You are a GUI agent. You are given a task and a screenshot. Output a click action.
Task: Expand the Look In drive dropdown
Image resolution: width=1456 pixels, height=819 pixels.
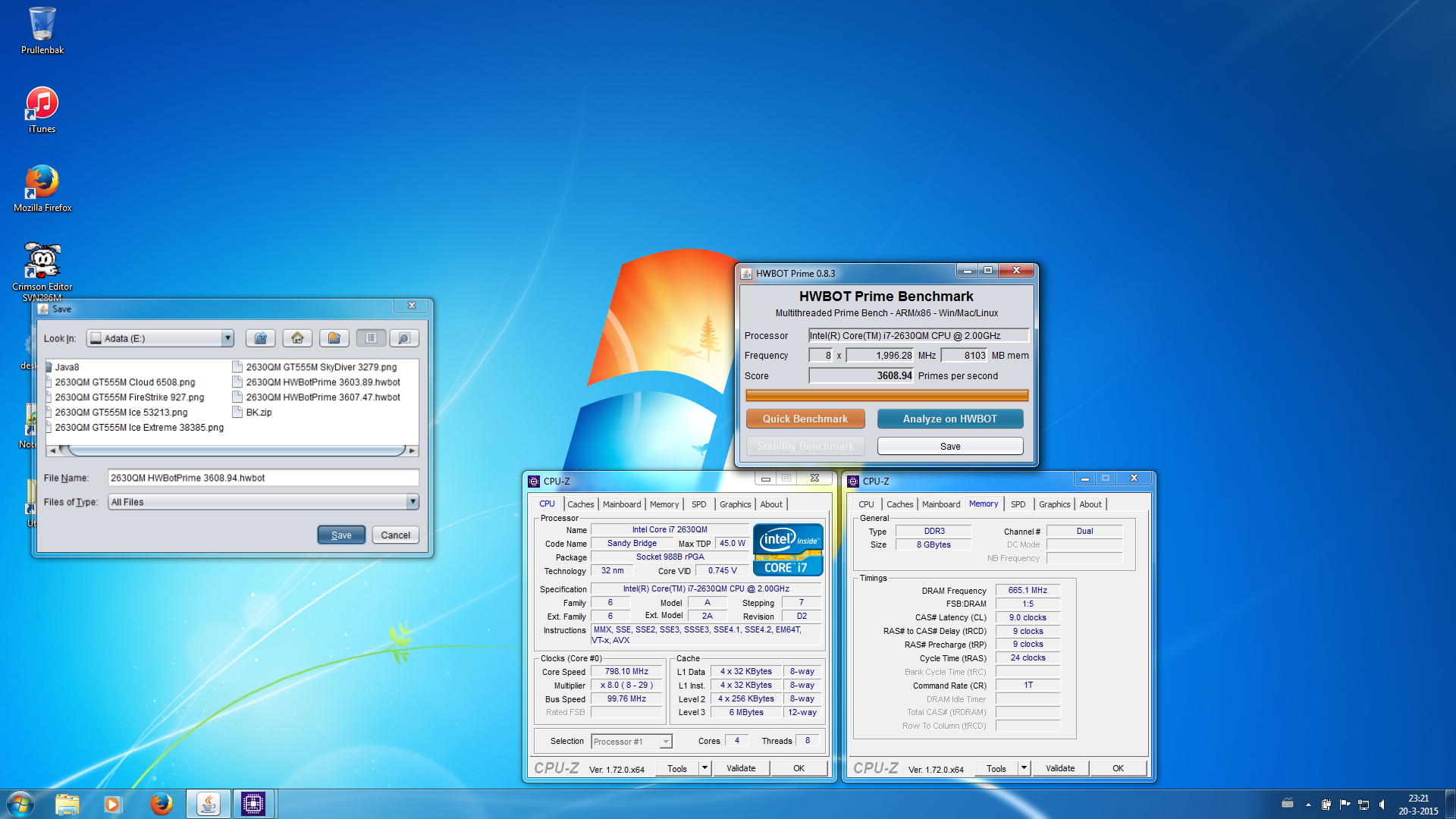click(x=227, y=339)
